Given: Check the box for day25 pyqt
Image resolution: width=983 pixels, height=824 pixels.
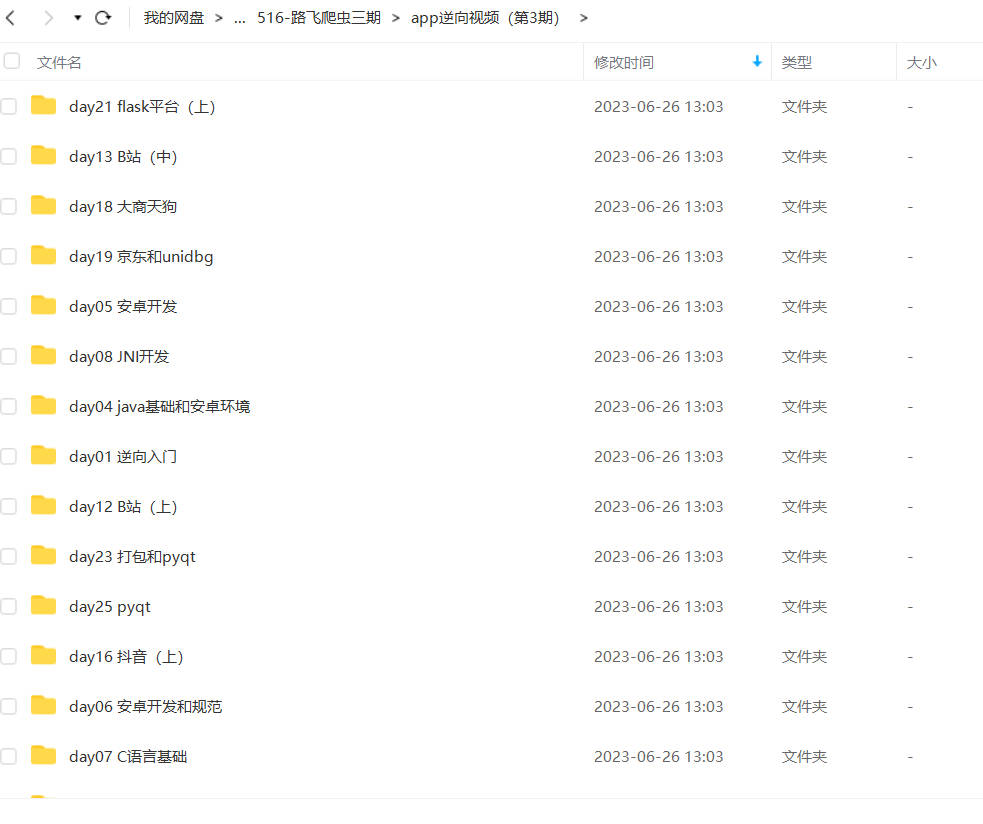Looking at the screenshot, I should [x=9, y=606].
